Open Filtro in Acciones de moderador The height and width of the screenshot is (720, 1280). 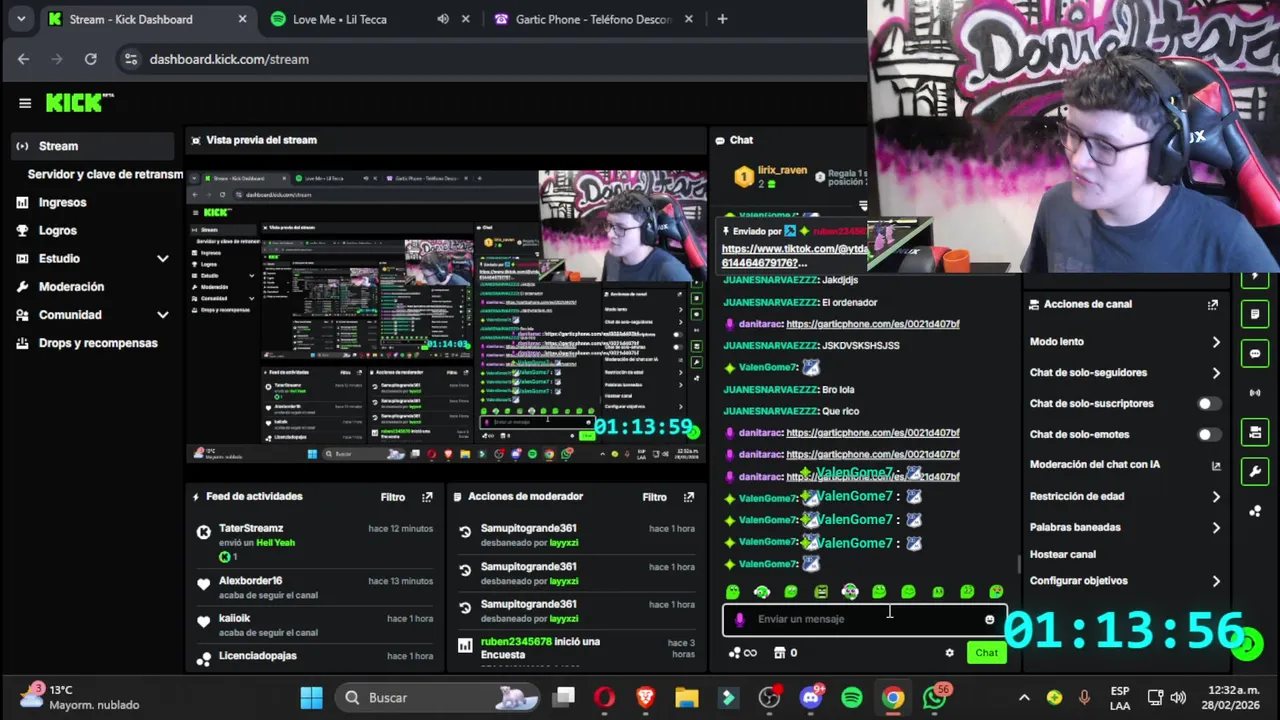point(654,497)
